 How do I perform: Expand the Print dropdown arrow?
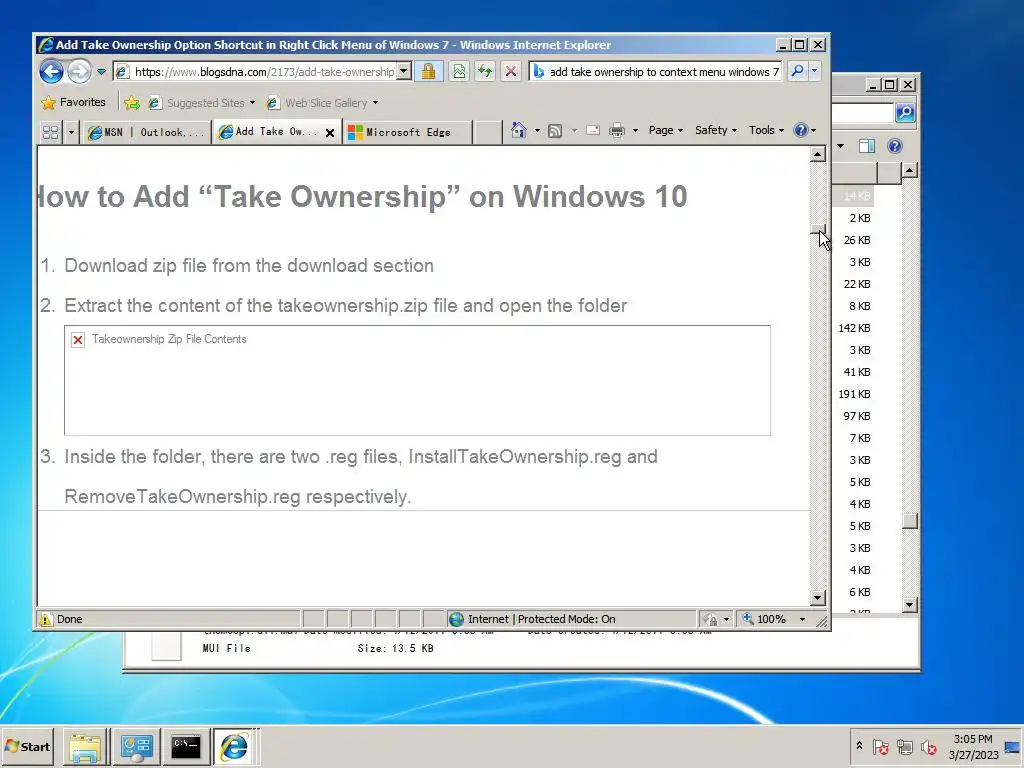click(x=635, y=131)
